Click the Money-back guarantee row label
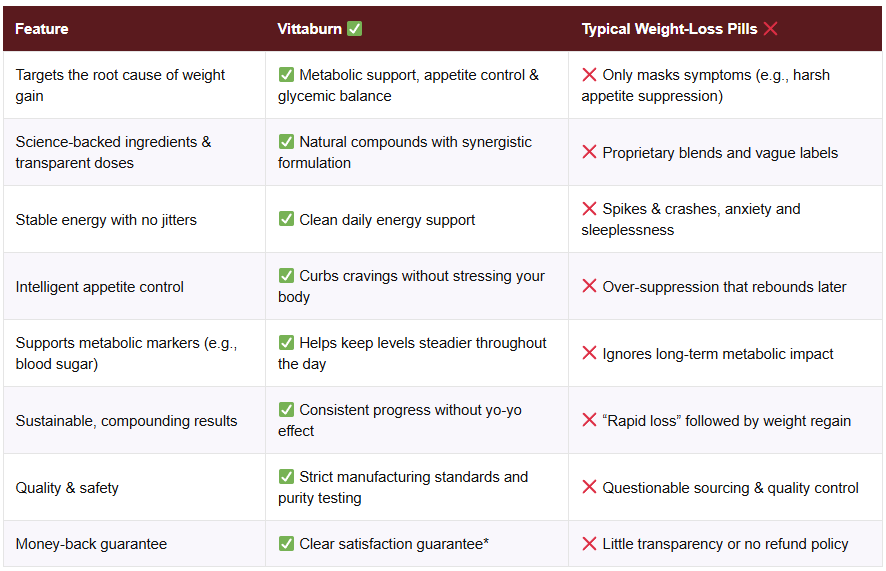 (91, 545)
